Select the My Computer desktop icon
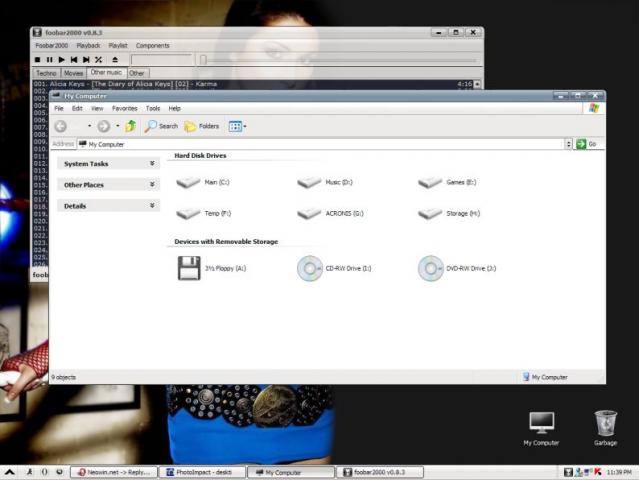 (541, 428)
